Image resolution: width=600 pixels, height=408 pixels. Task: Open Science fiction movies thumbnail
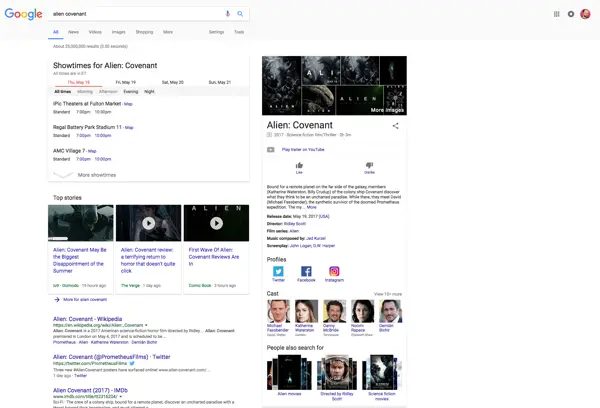[382, 372]
